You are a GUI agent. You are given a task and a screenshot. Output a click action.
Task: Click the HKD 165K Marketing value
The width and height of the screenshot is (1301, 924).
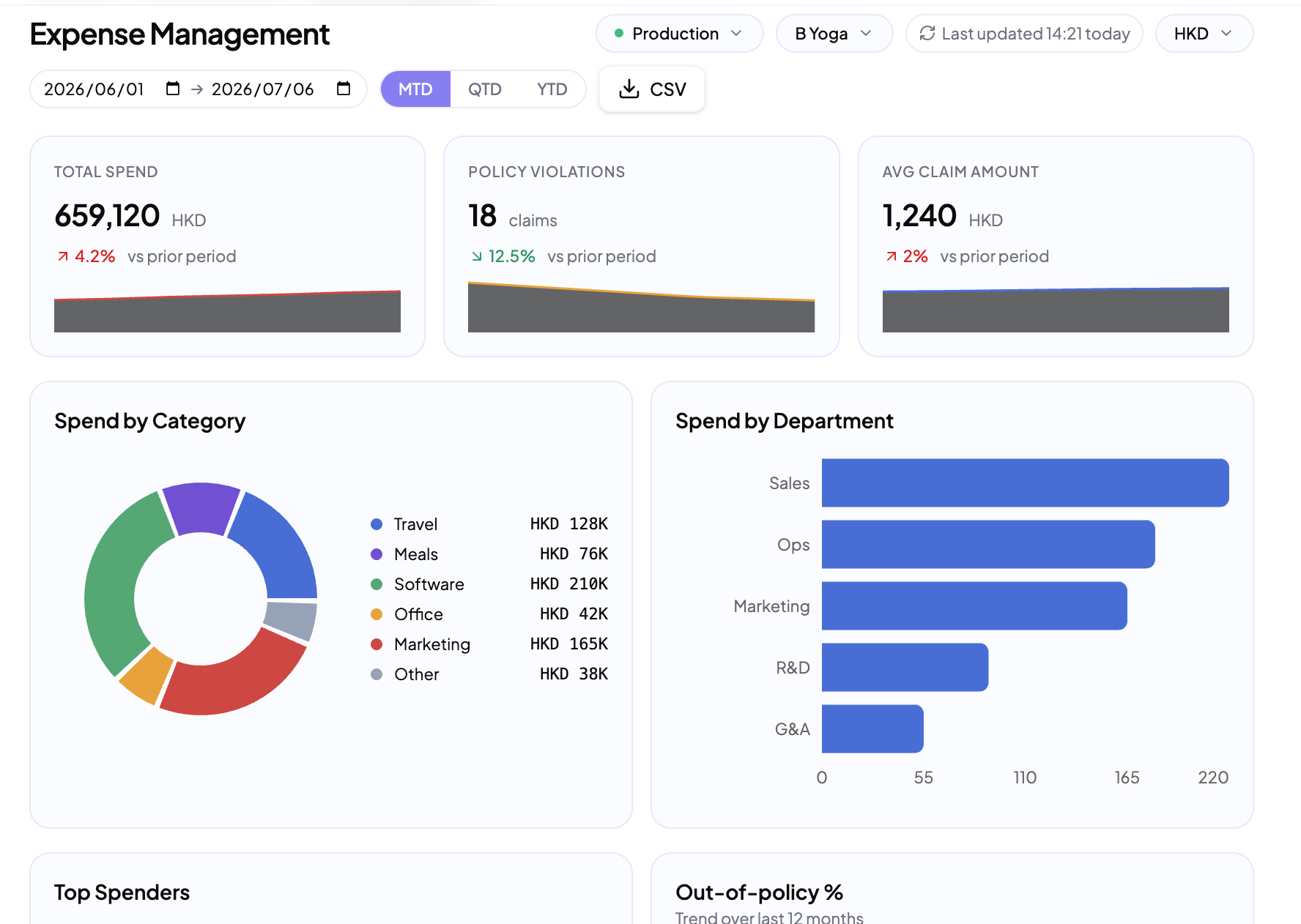[x=569, y=644]
